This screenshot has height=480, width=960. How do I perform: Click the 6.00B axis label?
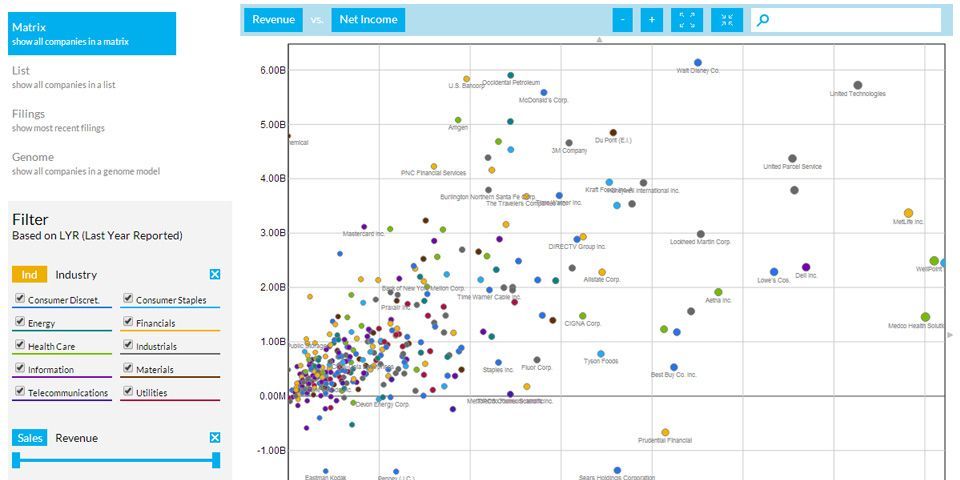point(272,70)
